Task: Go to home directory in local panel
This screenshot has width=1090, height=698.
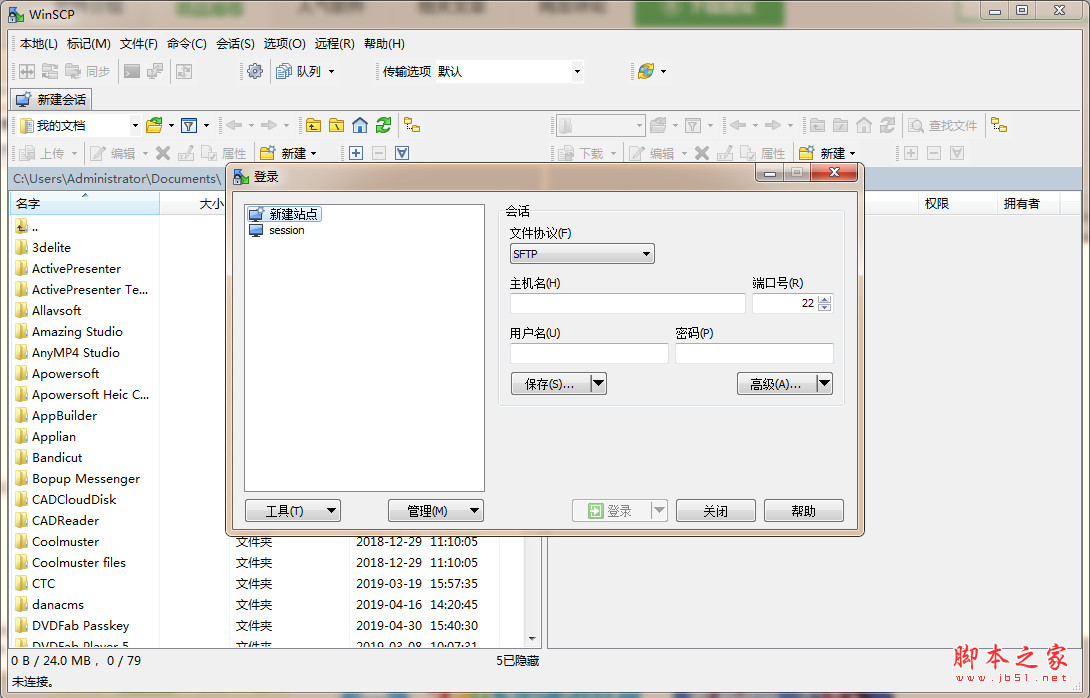Action: click(359, 125)
